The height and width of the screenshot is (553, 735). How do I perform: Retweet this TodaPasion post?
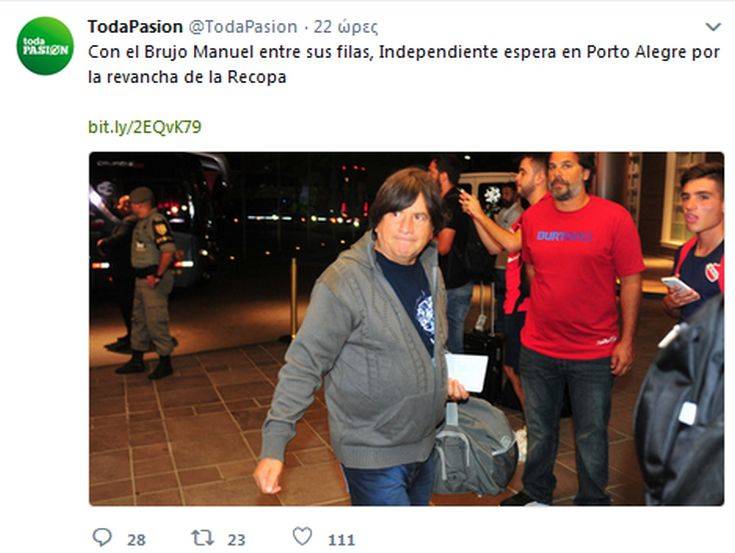click(x=202, y=538)
